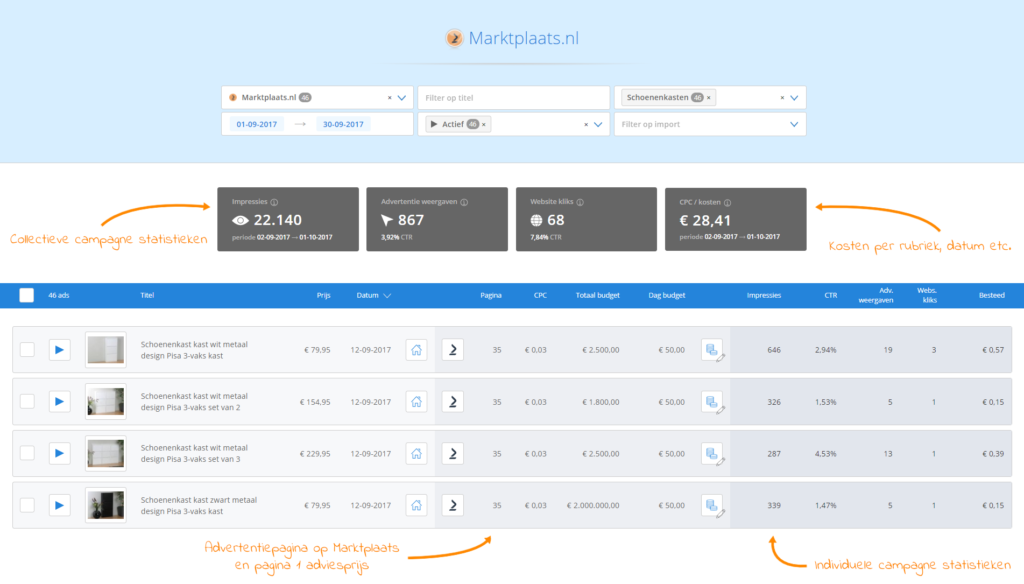Sort by Dag budget column header
Image resolution: width=1024 pixels, height=584 pixels.
(x=667, y=295)
